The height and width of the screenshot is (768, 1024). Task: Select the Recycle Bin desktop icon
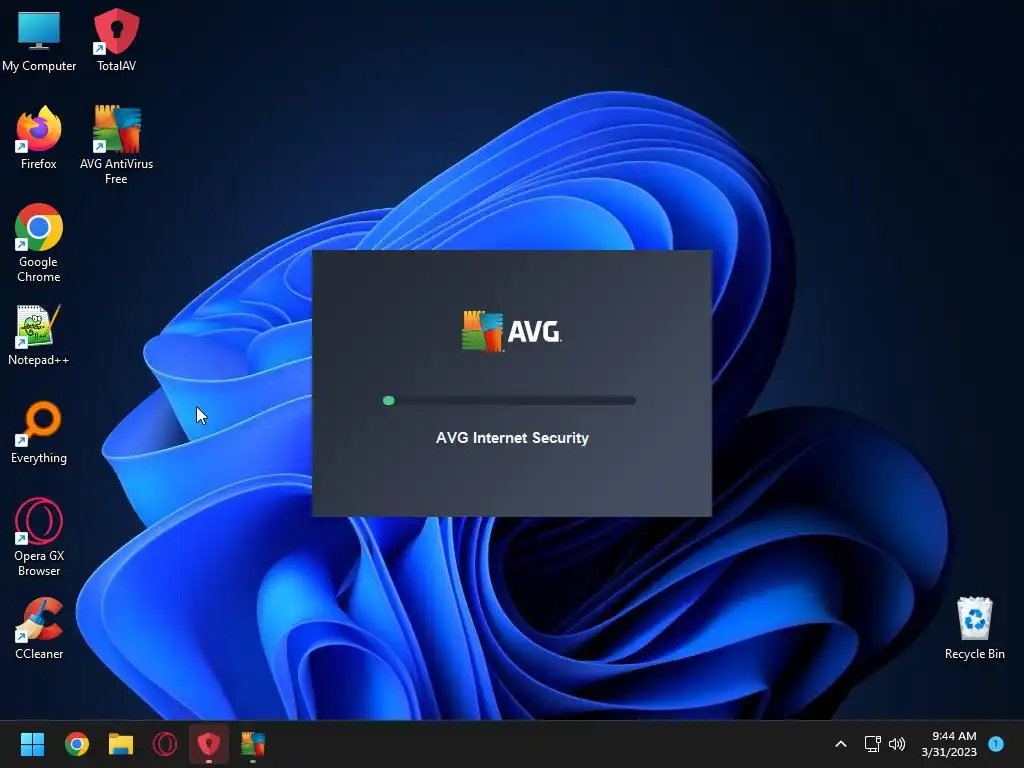click(974, 628)
